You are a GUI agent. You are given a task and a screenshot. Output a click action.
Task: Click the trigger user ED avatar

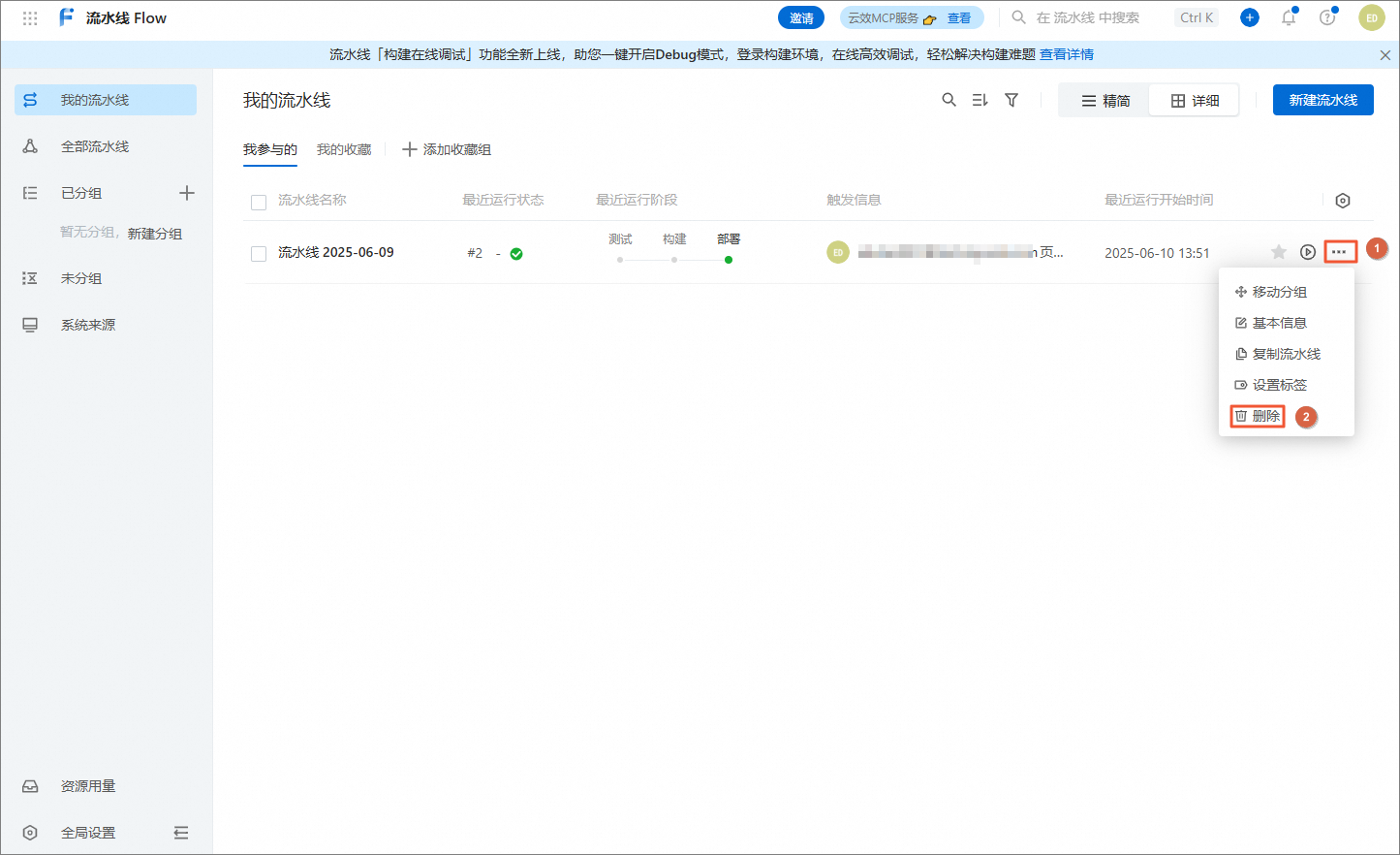point(838,252)
